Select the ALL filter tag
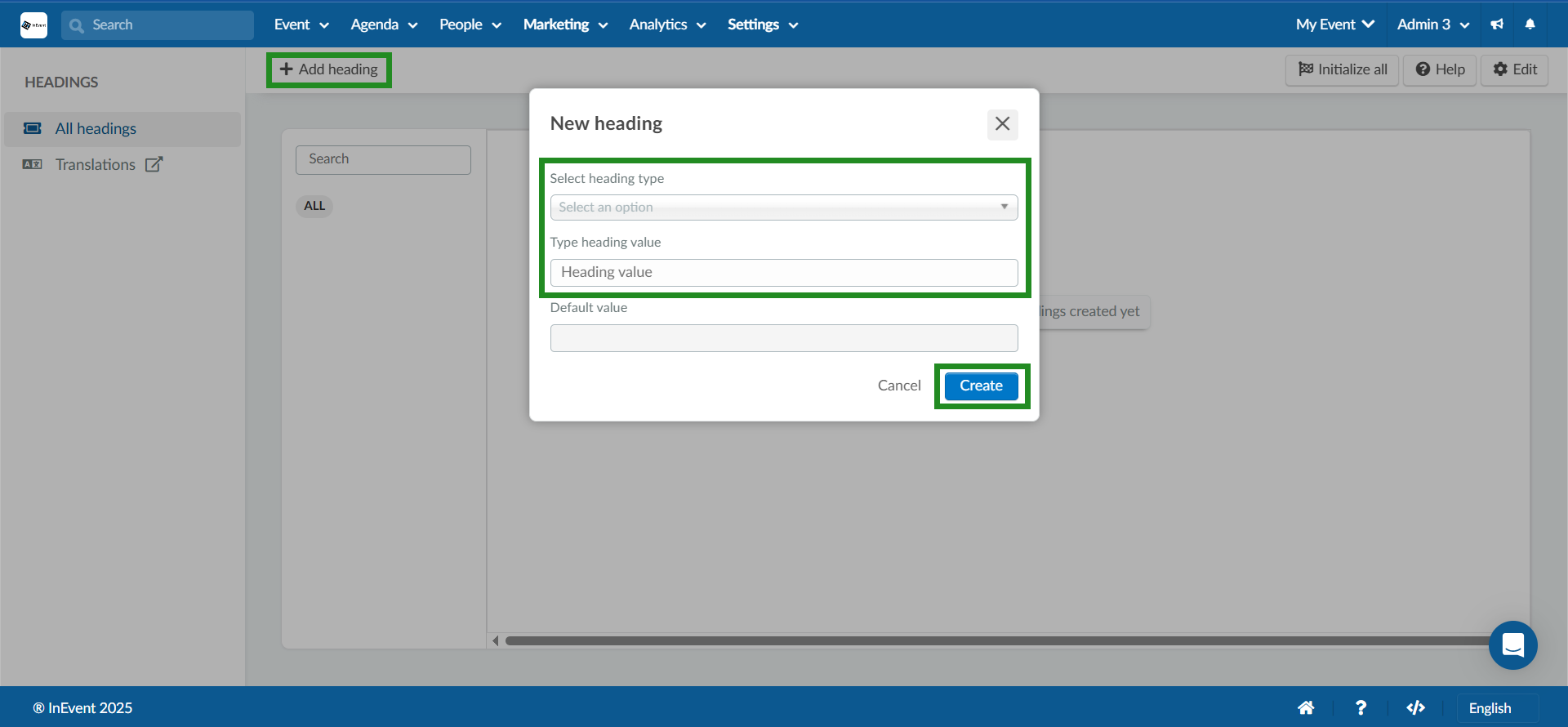 click(314, 206)
